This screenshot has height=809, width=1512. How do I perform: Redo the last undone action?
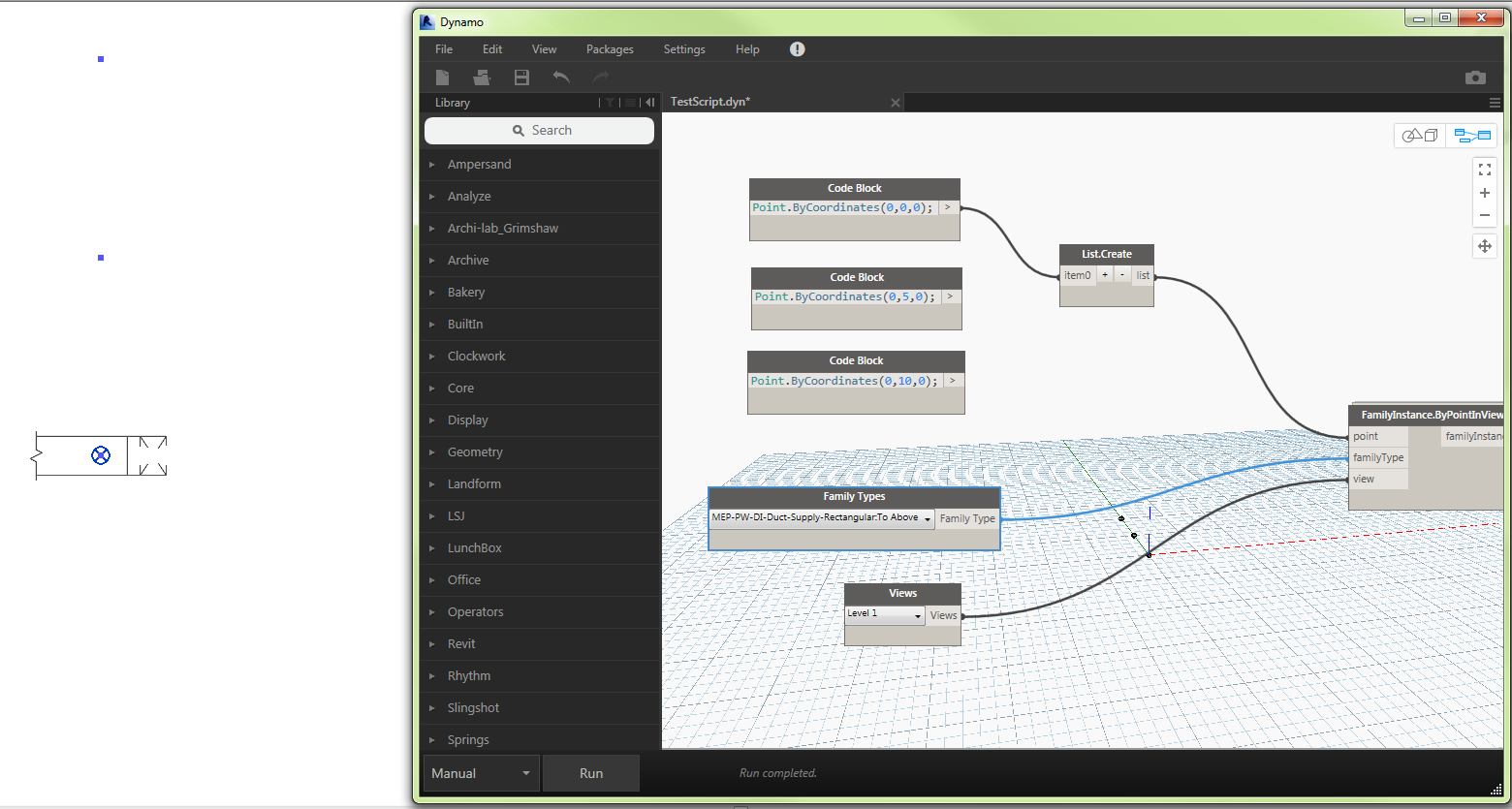pos(601,78)
